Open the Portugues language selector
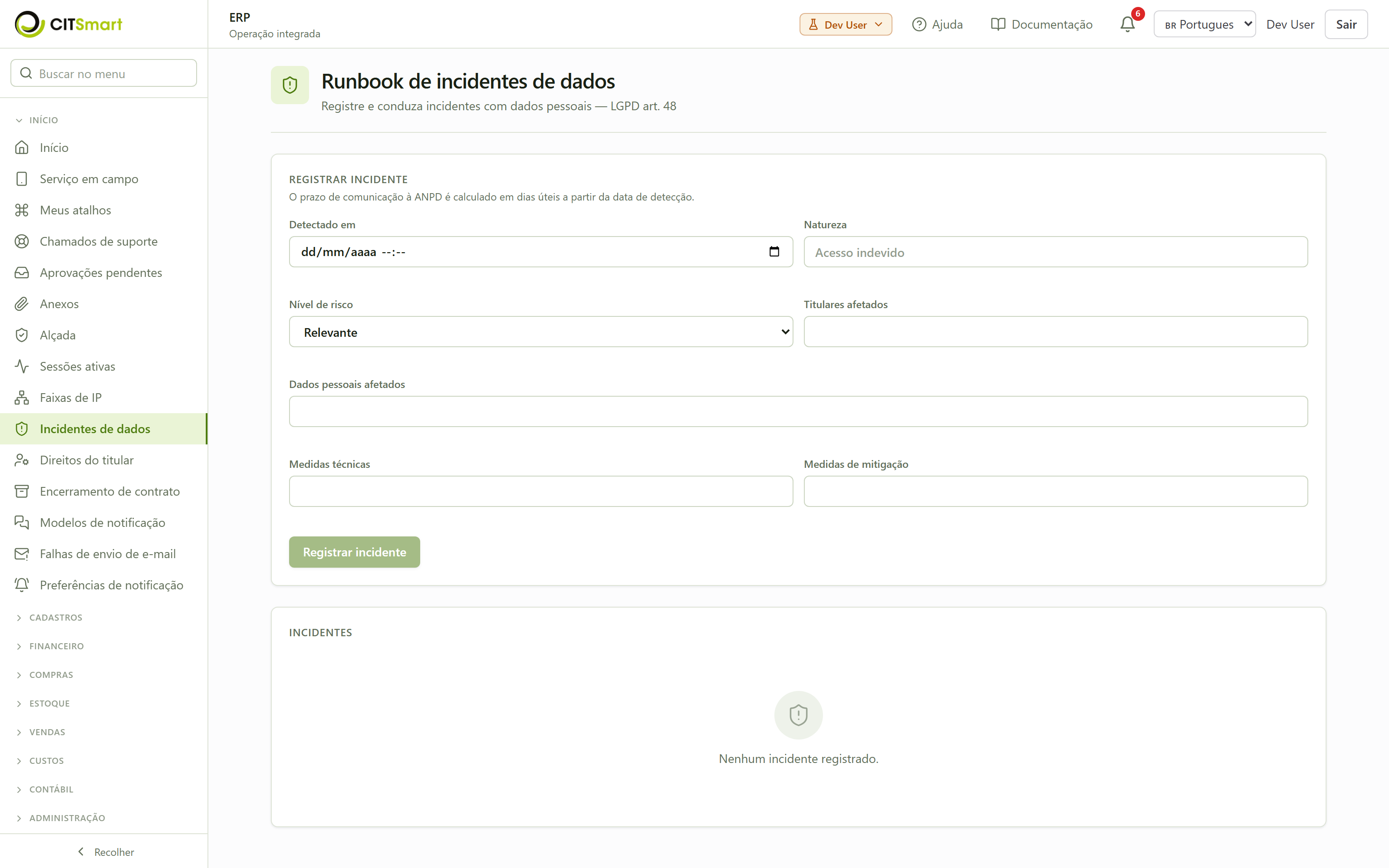Viewport: 1389px width, 868px height. (1204, 24)
